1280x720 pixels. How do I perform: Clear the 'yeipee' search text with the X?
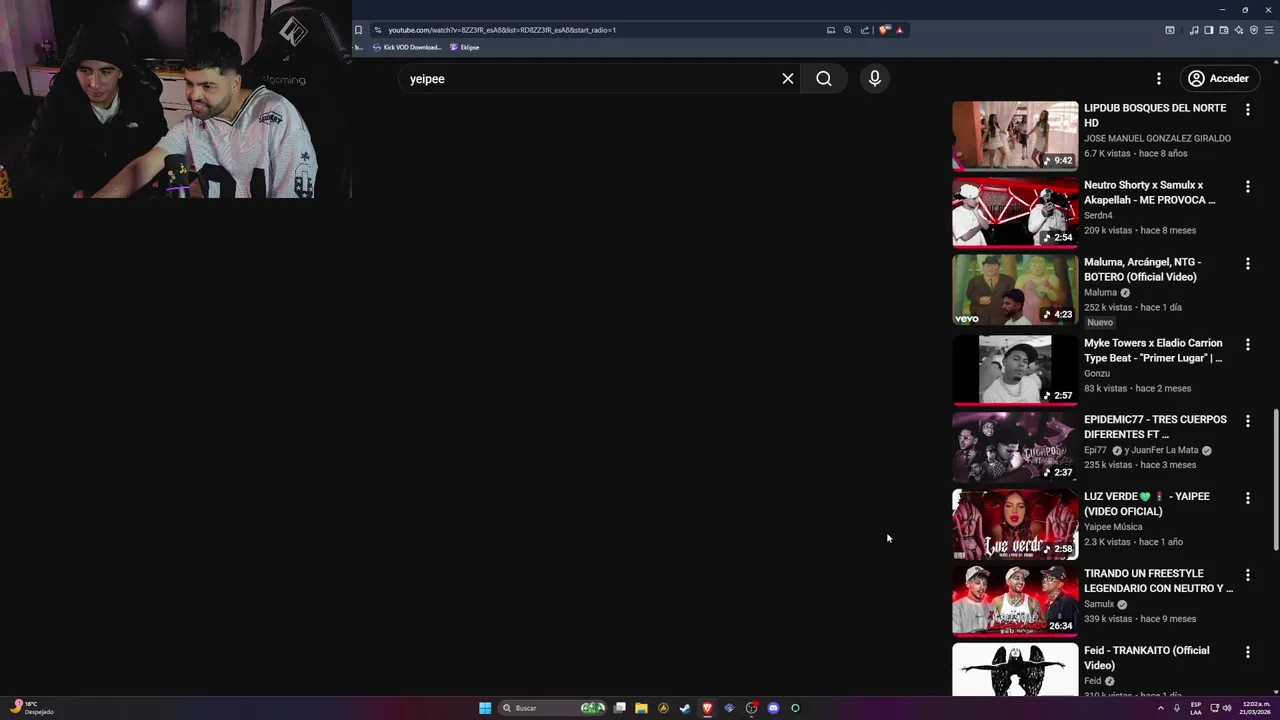pyautogui.click(x=788, y=78)
